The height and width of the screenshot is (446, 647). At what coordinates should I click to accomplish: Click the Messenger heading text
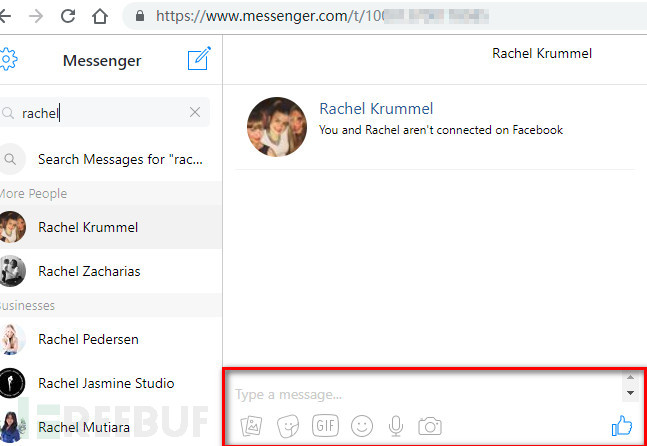click(102, 61)
